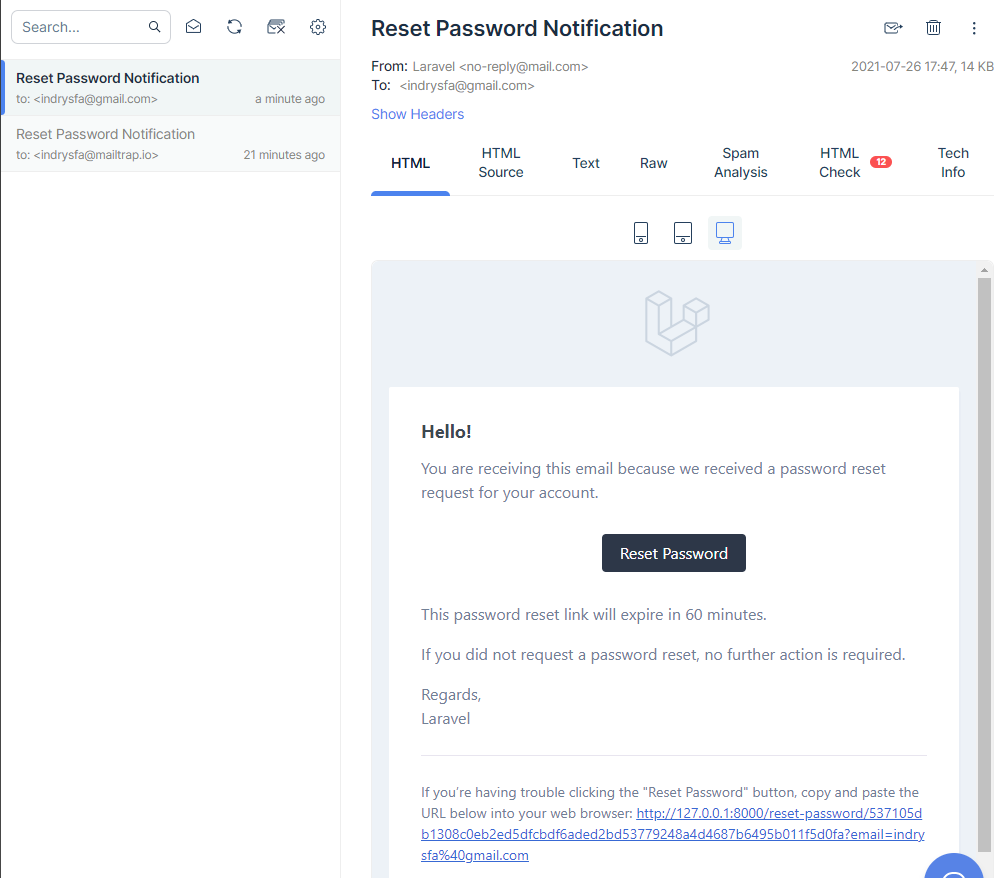Click the Reset Password button
Viewport: 1006px width, 878px height.
673,553
